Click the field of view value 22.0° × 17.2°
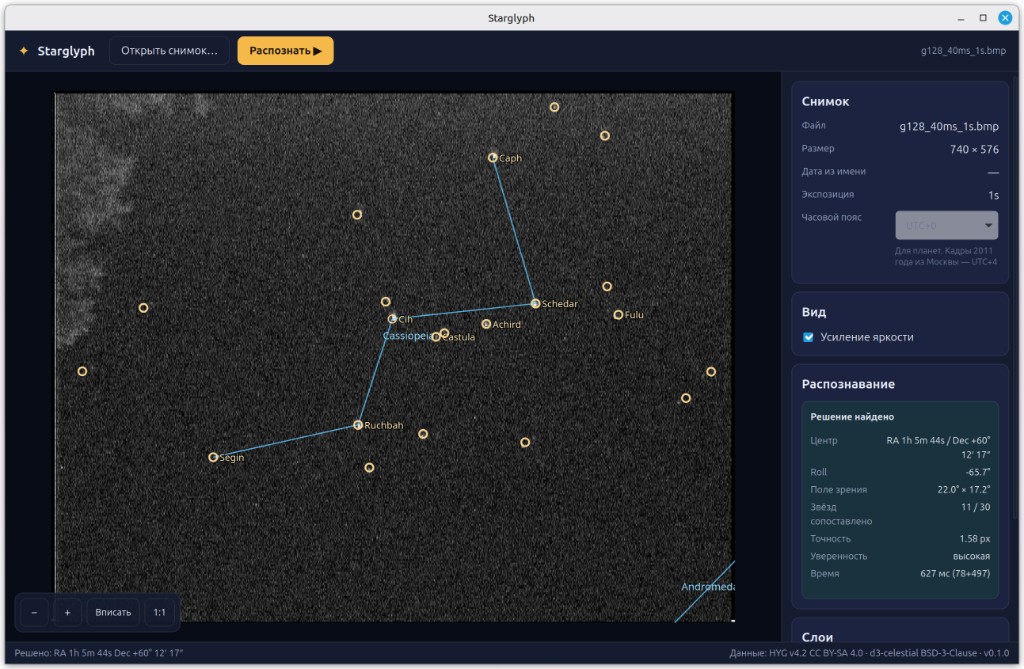This screenshot has height=669, width=1024. [x=964, y=489]
